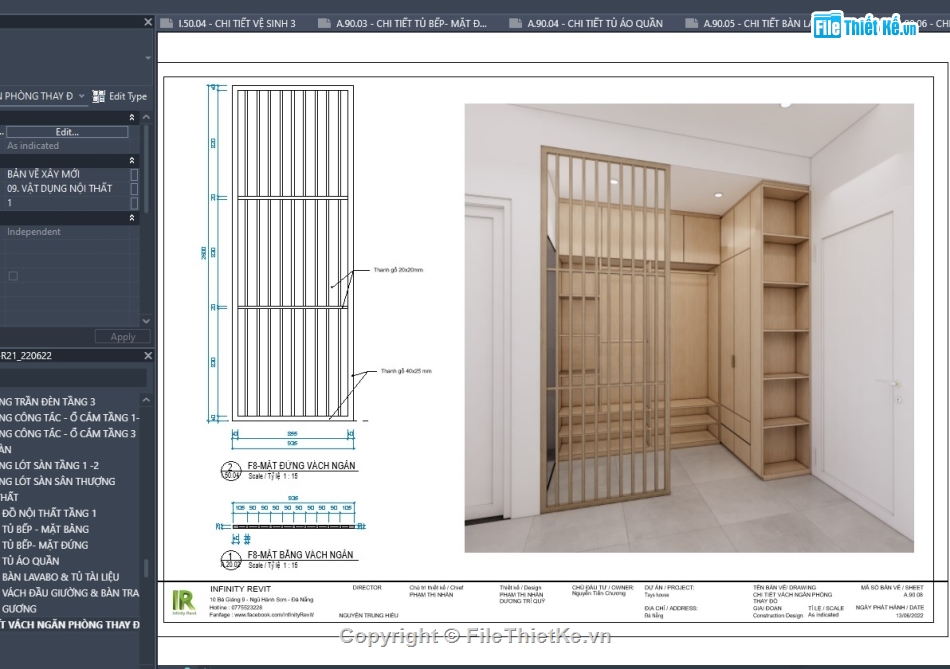Toggle the checkbox beside 09. VẬT DỤNG NỘI THẤT
This screenshot has width=950, height=669.
134,189
